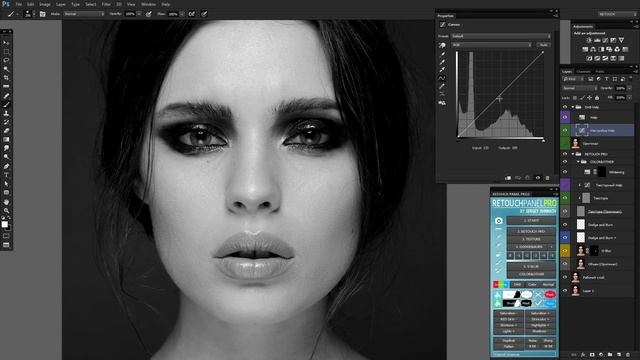Image resolution: width=640 pixels, height=360 pixels.
Task: Switch to the Paths tab
Action: pyautogui.click(x=600, y=72)
